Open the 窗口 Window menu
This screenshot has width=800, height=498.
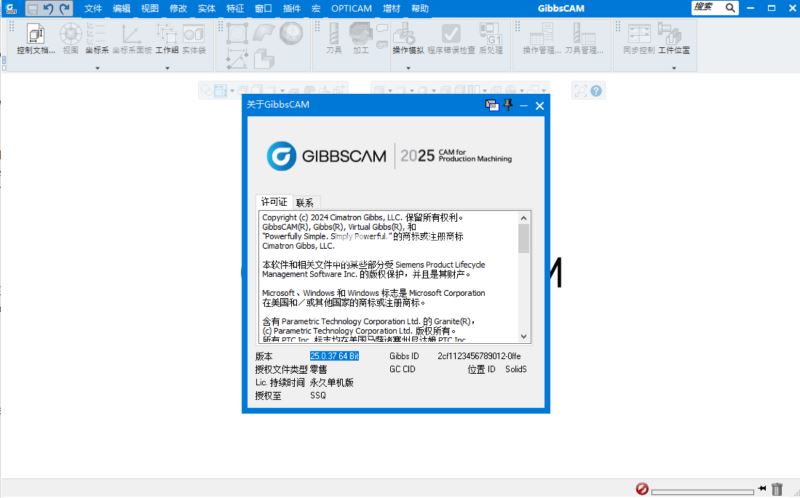pos(263,9)
